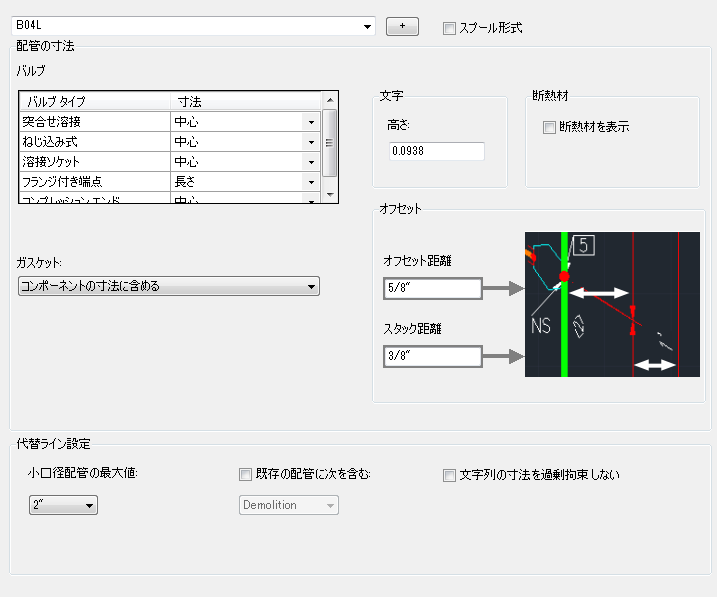Image resolution: width=717 pixels, height=597 pixels.
Task: Open 寸法 dropdown for フランジ付き端点 row
Action: 311,182
